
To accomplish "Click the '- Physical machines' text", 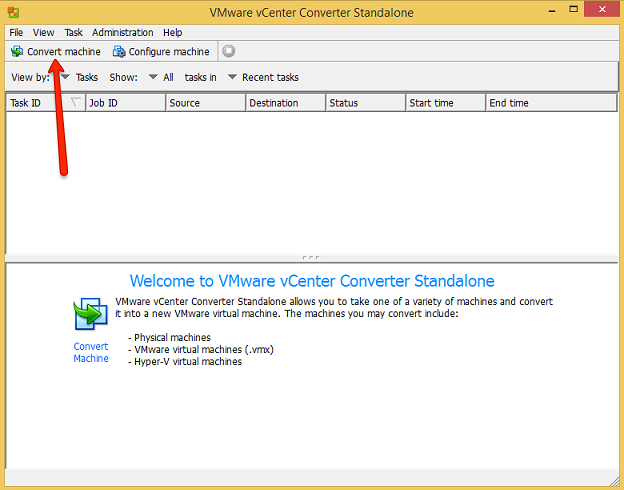I will [x=169, y=338].
